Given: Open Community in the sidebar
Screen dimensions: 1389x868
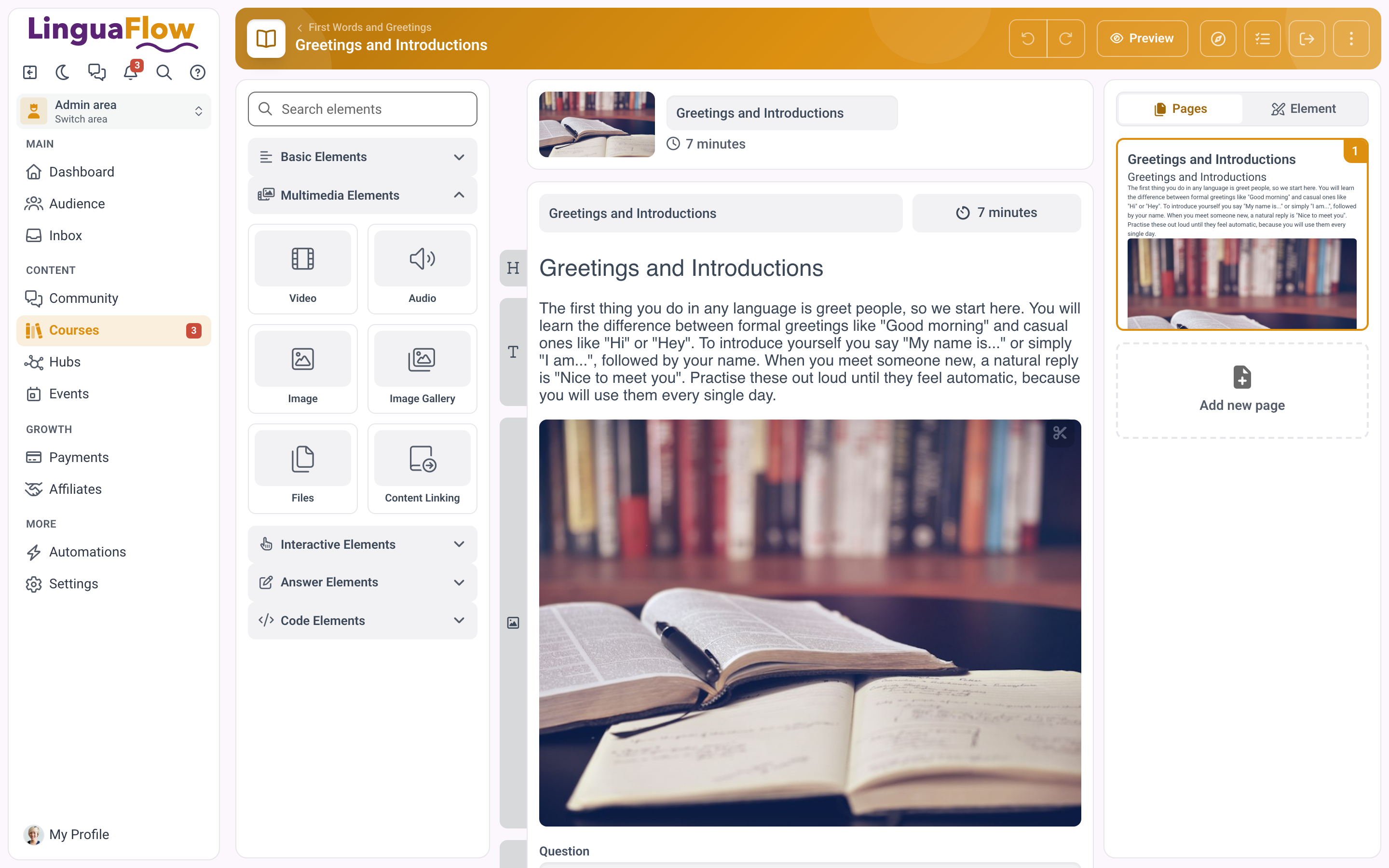Looking at the screenshot, I should point(114,298).
